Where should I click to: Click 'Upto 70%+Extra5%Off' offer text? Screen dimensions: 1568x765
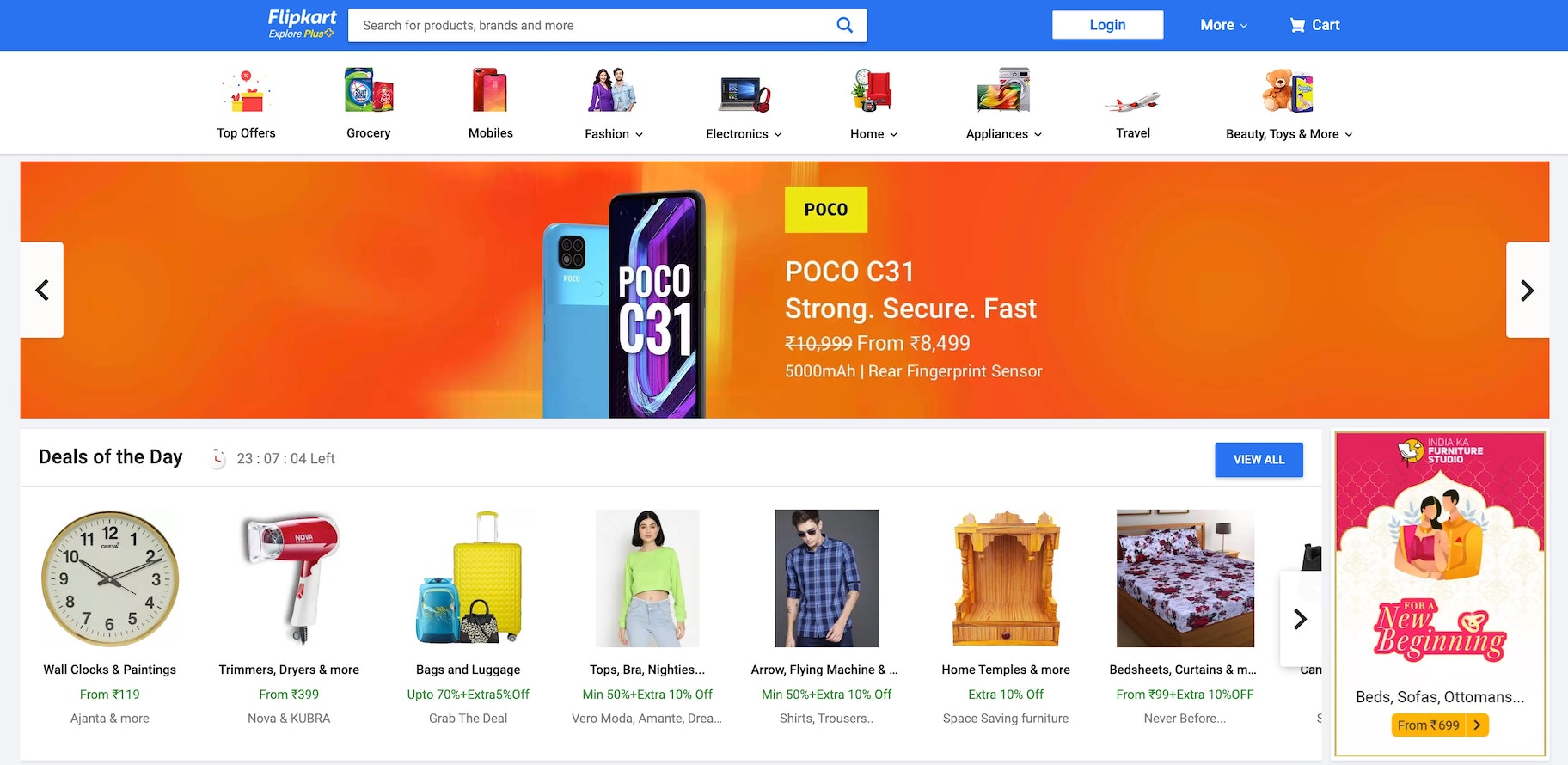469,695
